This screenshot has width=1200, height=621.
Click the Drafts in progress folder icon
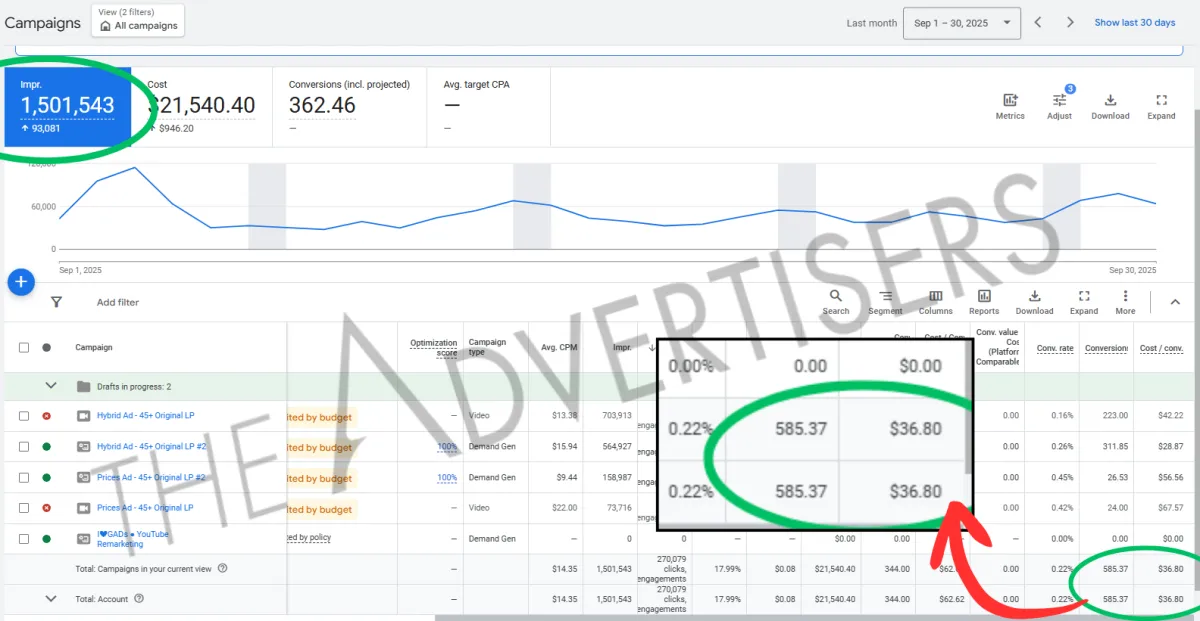click(84, 386)
